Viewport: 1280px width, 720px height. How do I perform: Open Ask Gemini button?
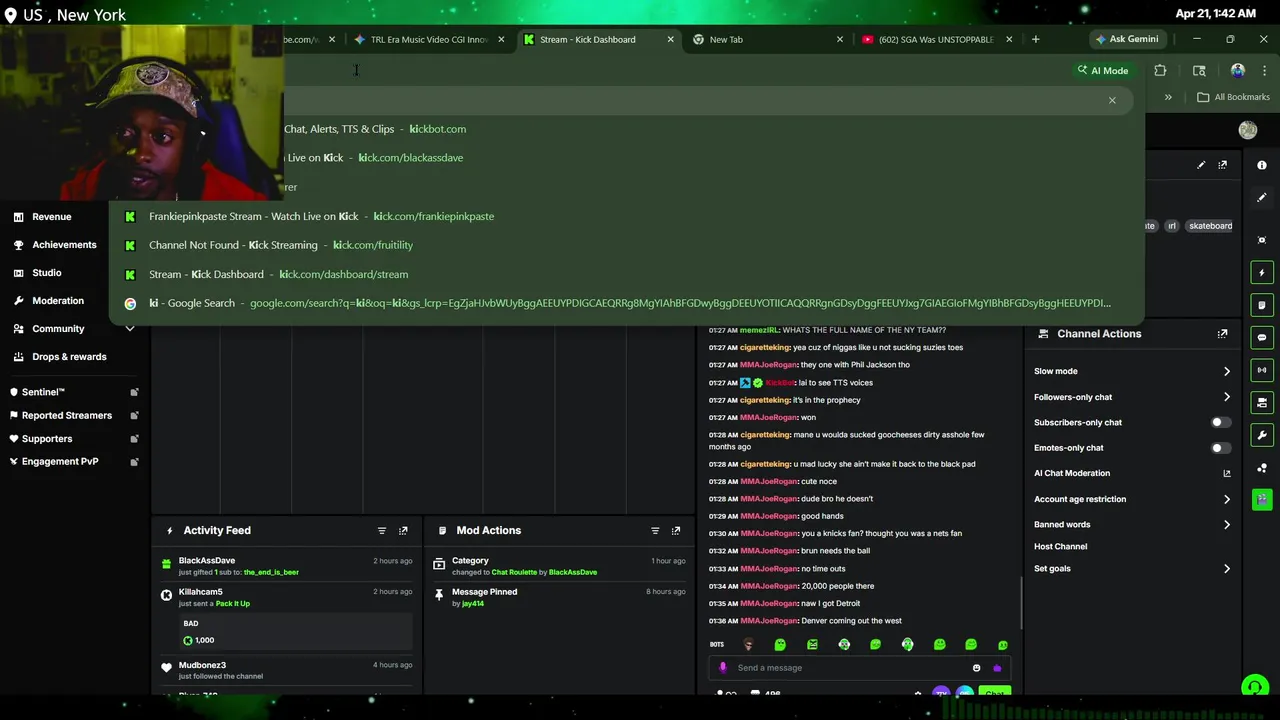pos(1127,39)
